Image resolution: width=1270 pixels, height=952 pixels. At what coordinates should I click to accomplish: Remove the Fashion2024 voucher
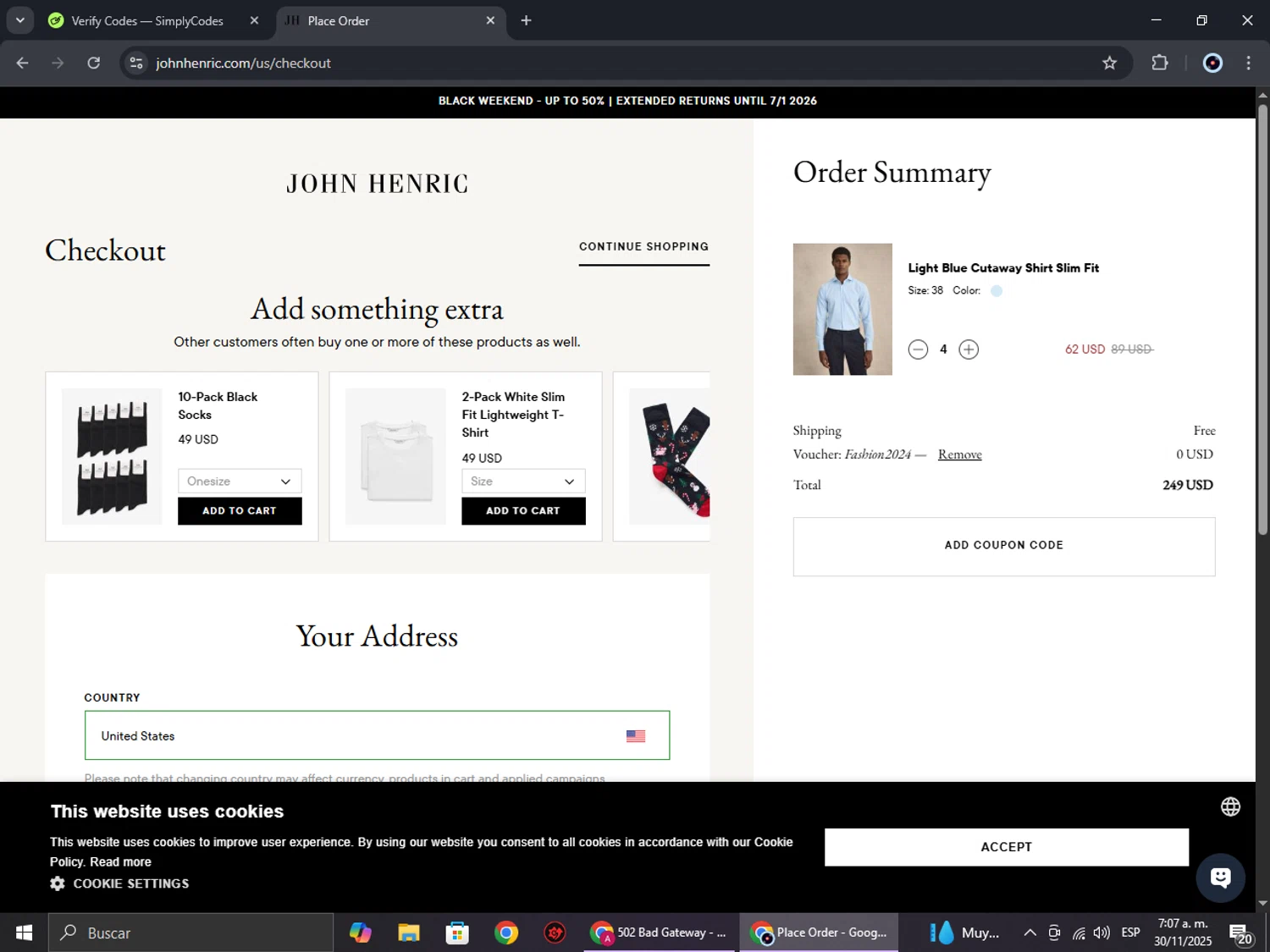tap(959, 454)
